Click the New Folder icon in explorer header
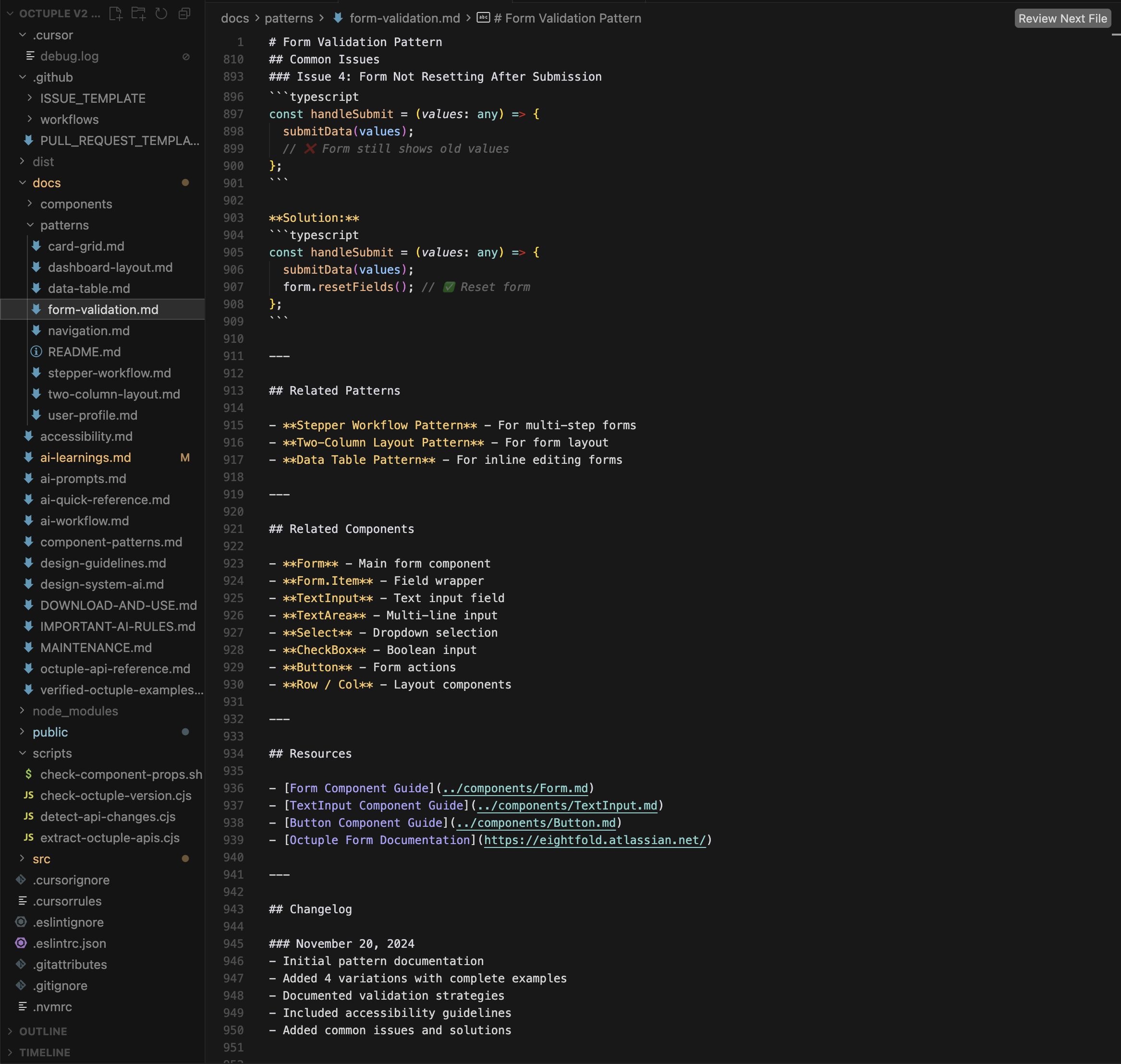 pyautogui.click(x=138, y=13)
